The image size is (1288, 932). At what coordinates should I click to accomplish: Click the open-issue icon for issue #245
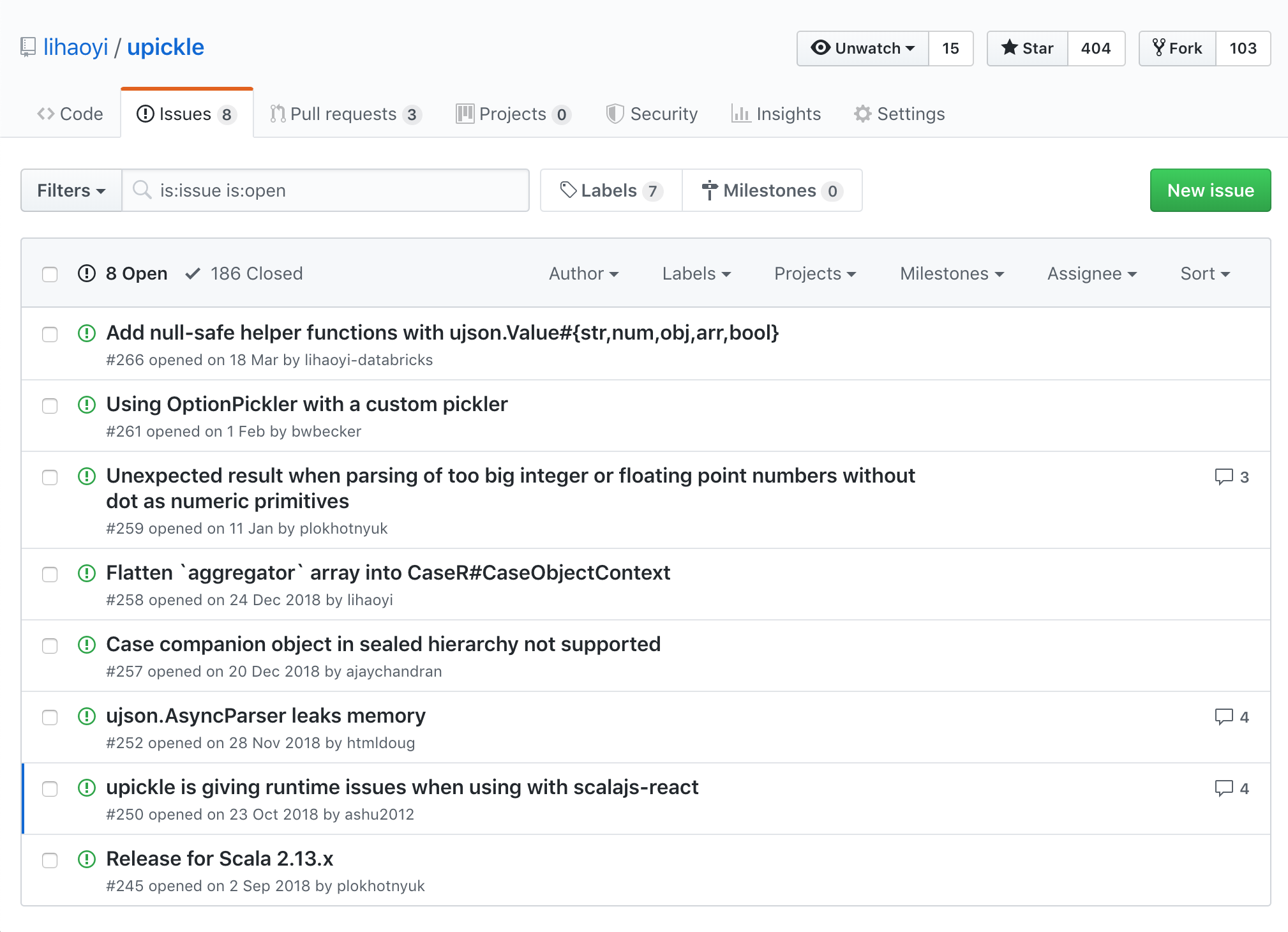click(87, 859)
